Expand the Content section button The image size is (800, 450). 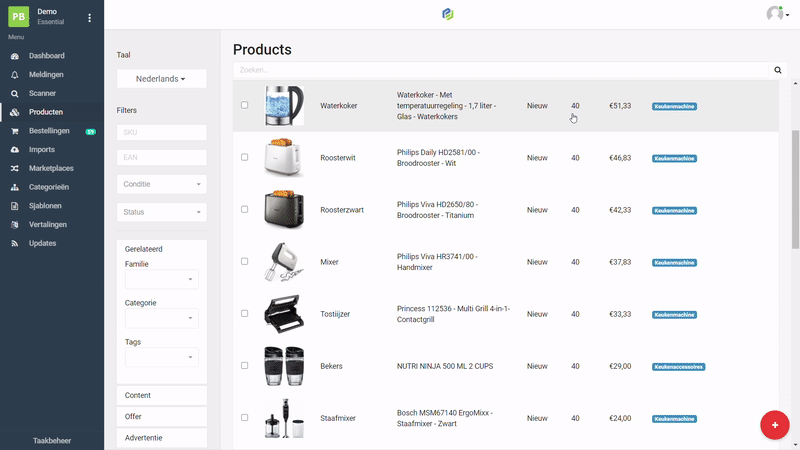pos(162,396)
